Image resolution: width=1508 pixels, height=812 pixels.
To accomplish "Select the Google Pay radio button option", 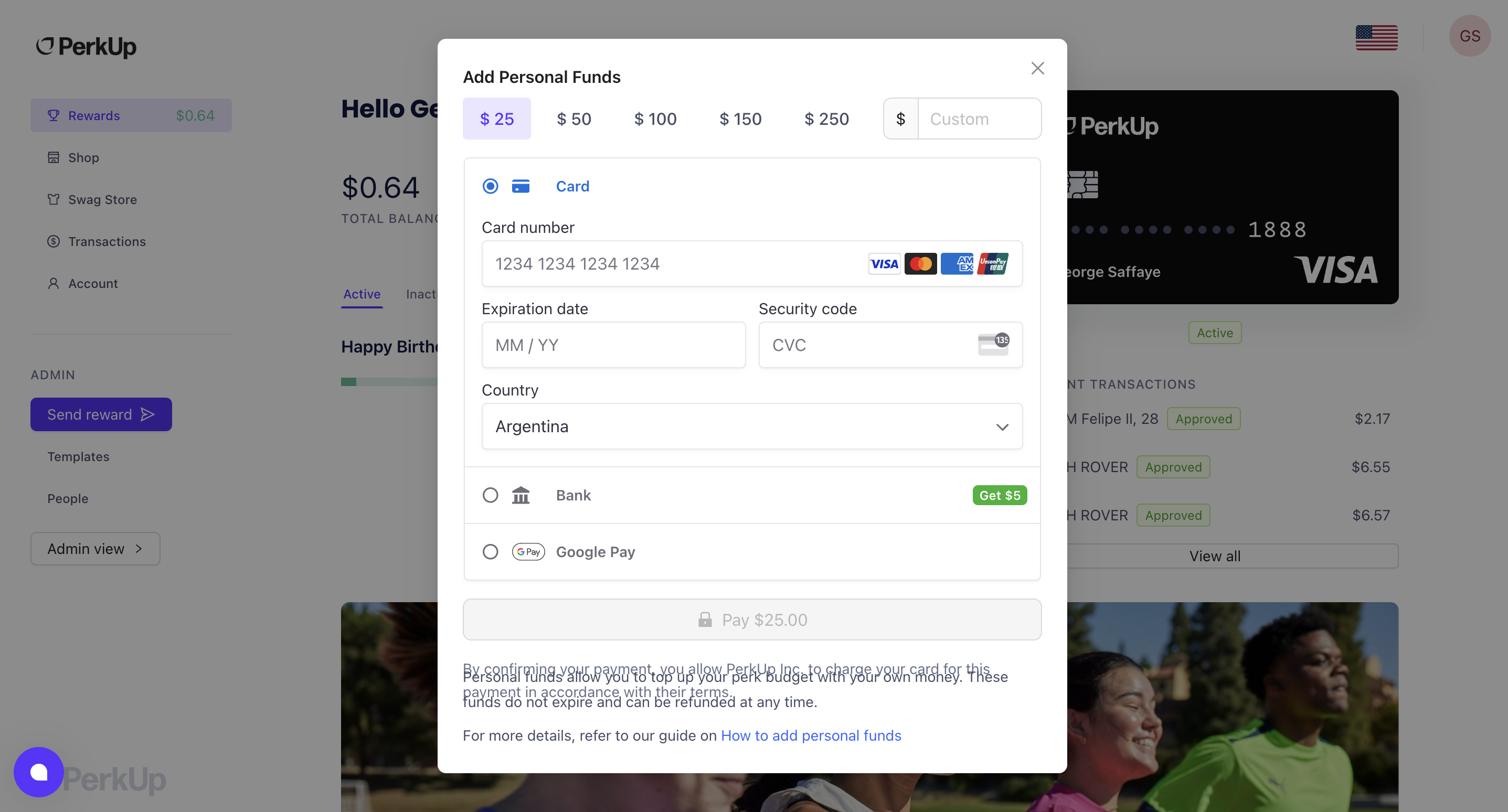I will pos(489,551).
